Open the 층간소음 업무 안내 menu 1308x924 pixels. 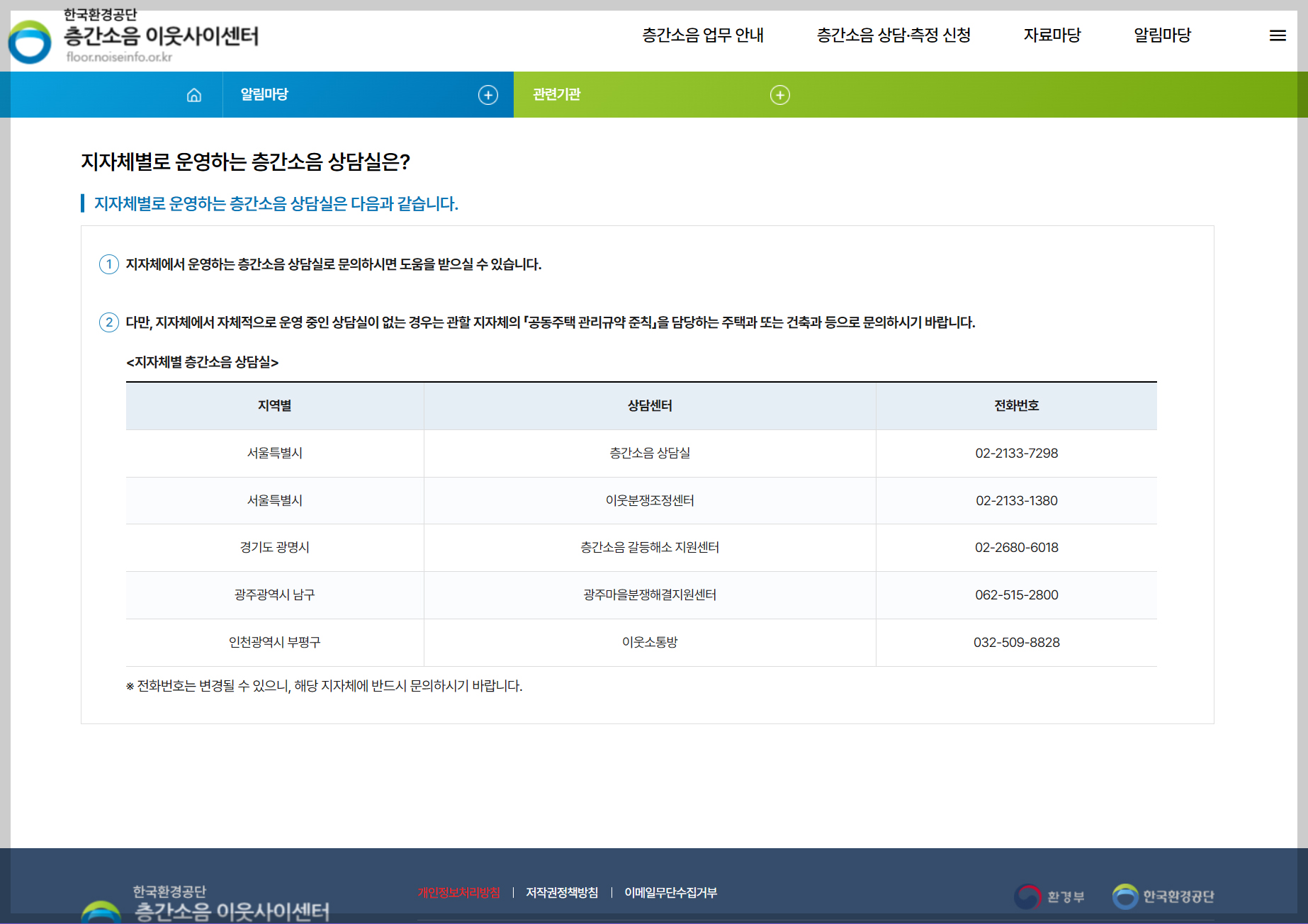point(702,35)
